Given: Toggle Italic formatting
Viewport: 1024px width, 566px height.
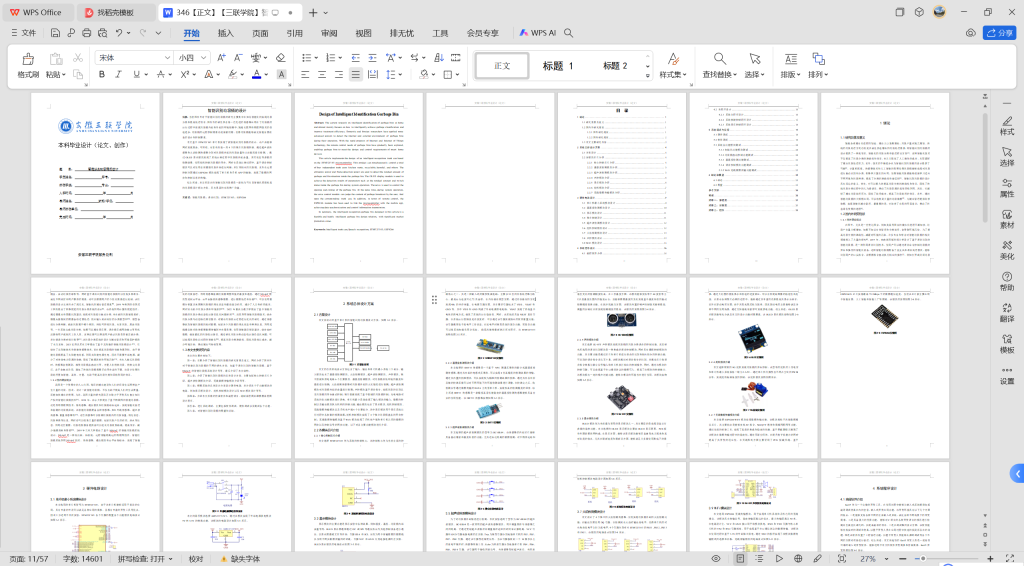Looking at the screenshot, I should [x=118, y=74].
